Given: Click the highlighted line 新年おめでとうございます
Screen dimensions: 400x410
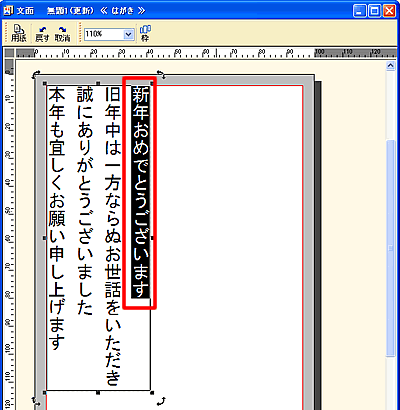Looking at the screenshot, I should [x=140, y=192].
